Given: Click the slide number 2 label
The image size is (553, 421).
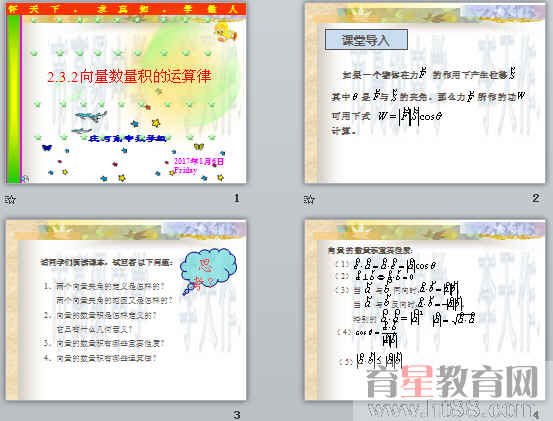Looking at the screenshot, I should point(536,198).
